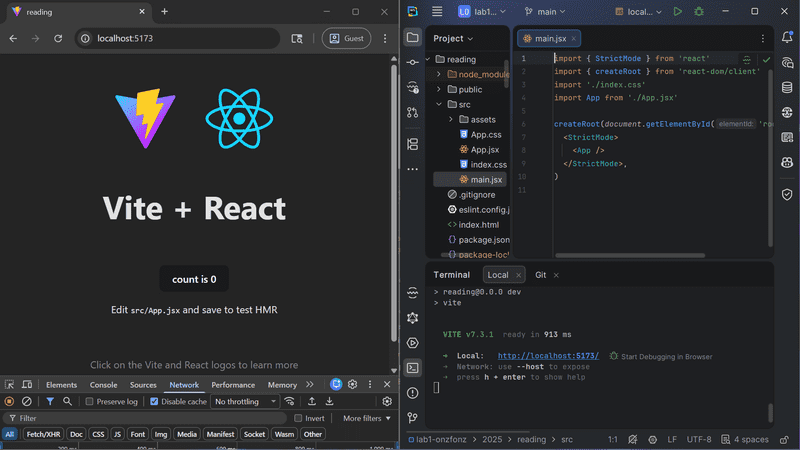Open DevTools settings gear
The width and height of the screenshot is (800, 450).
coord(353,385)
